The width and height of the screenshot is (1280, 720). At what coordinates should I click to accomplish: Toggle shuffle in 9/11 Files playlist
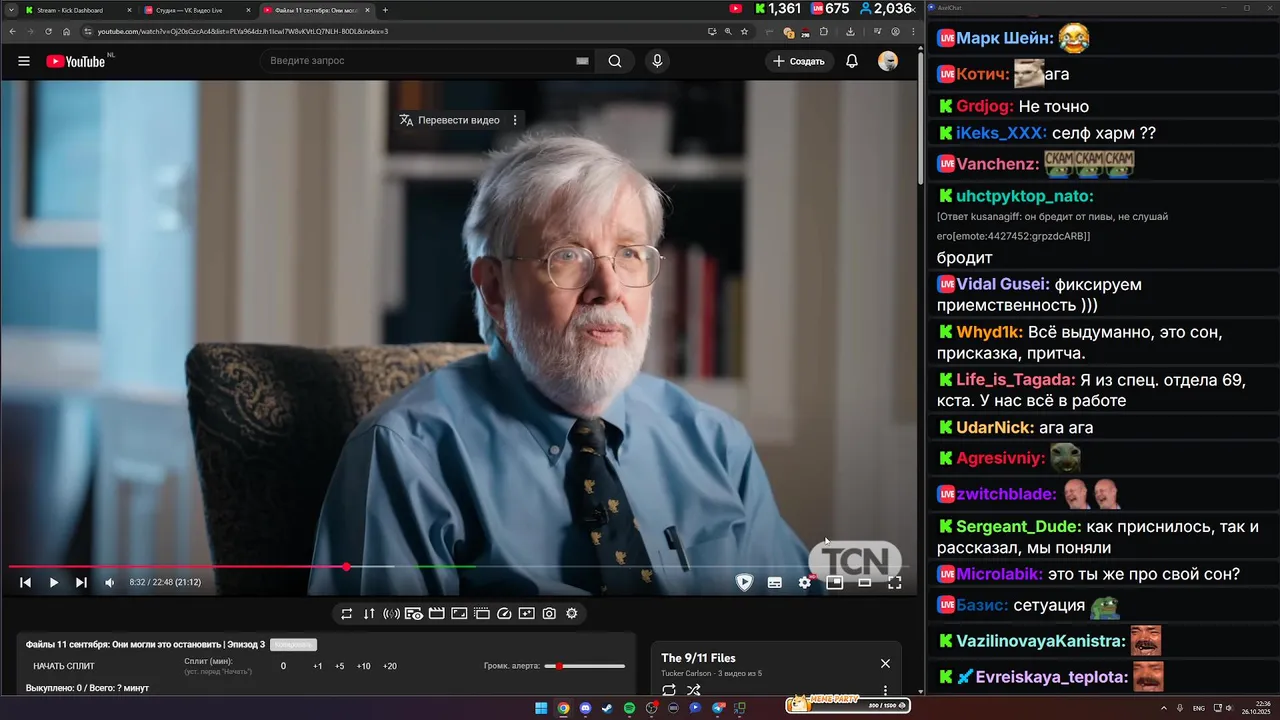(694, 690)
